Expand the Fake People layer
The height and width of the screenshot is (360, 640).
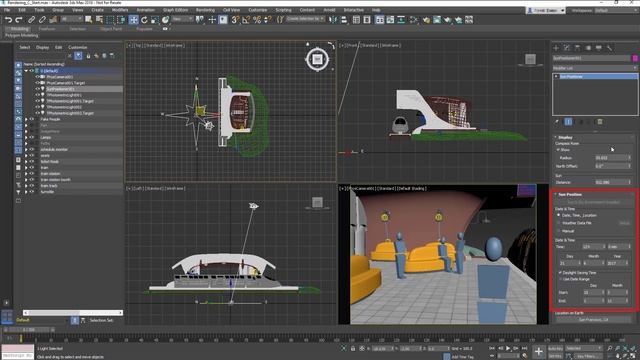pos(26,119)
